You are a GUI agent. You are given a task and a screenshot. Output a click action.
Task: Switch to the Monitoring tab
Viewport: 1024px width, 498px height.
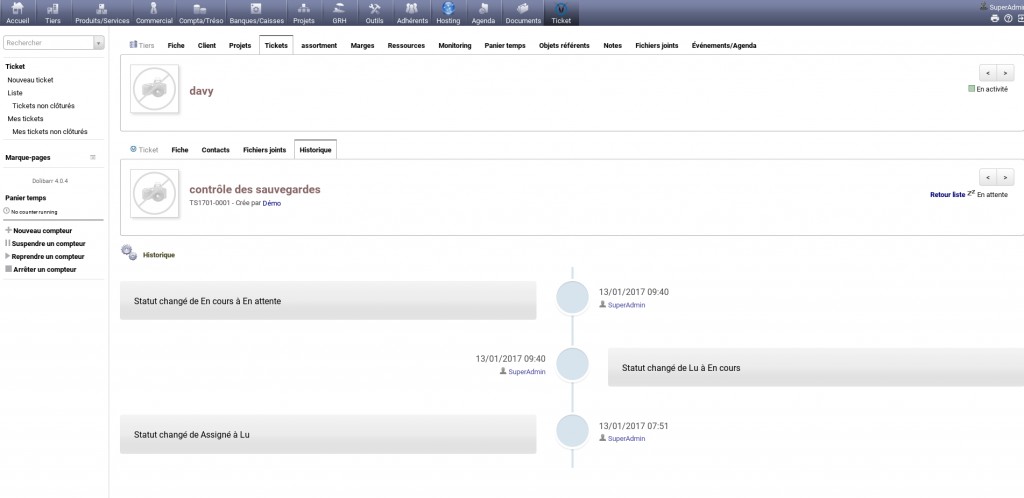pos(454,45)
